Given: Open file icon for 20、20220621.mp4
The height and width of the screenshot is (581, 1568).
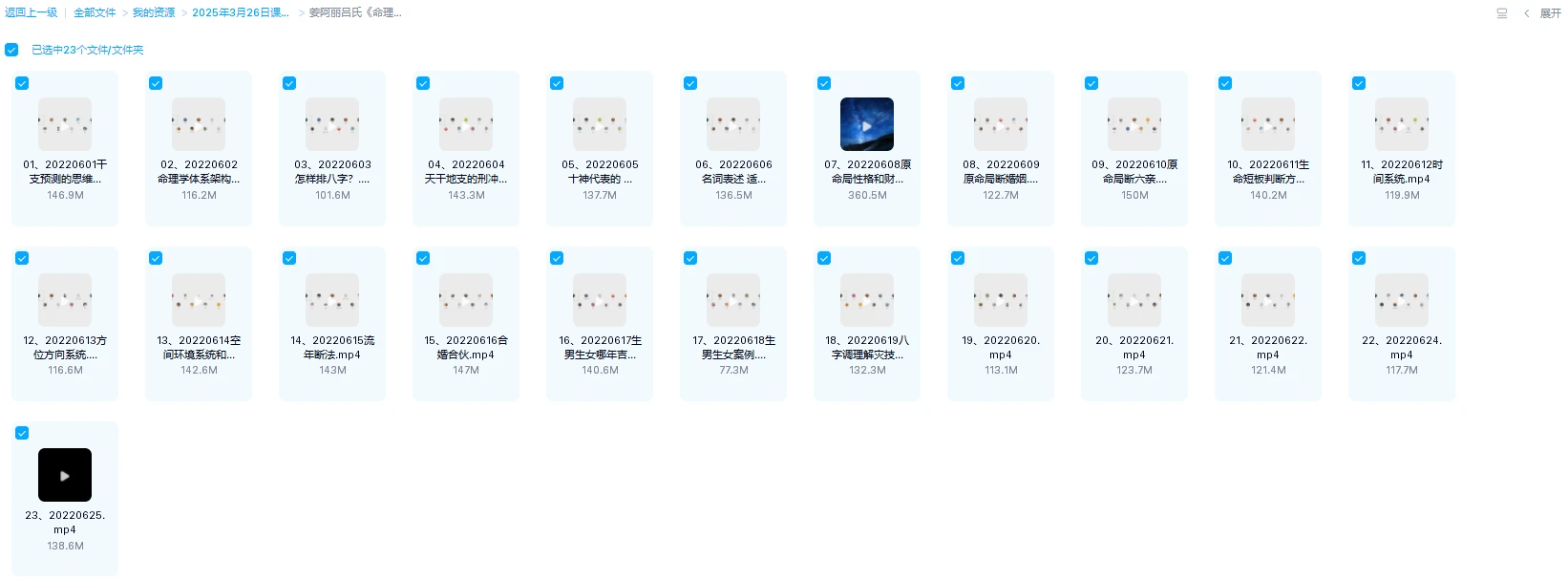Looking at the screenshot, I should [x=1134, y=300].
